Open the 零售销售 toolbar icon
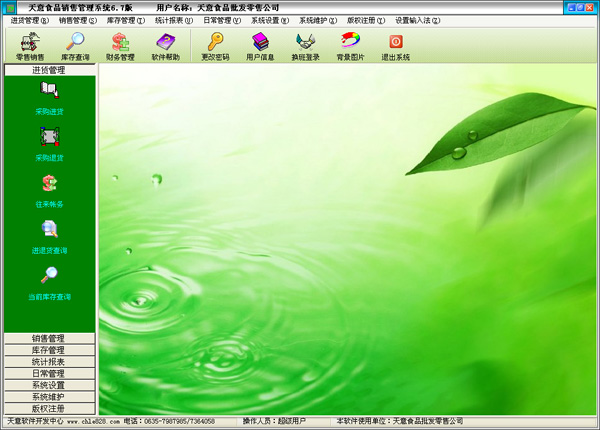Viewport: 600px width, 430px height. pyautogui.click(x=30, y=46)
